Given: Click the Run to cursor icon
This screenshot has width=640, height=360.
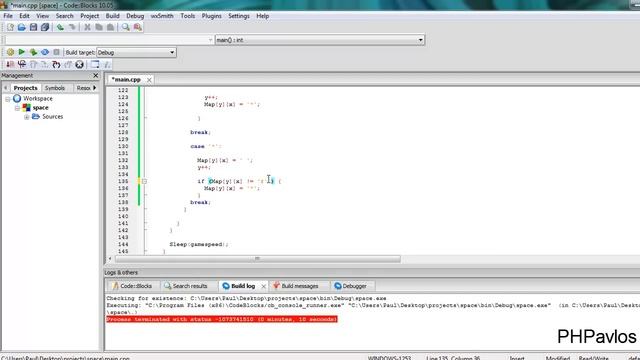Looking at the screenshot, I should [x=22, y=64].
